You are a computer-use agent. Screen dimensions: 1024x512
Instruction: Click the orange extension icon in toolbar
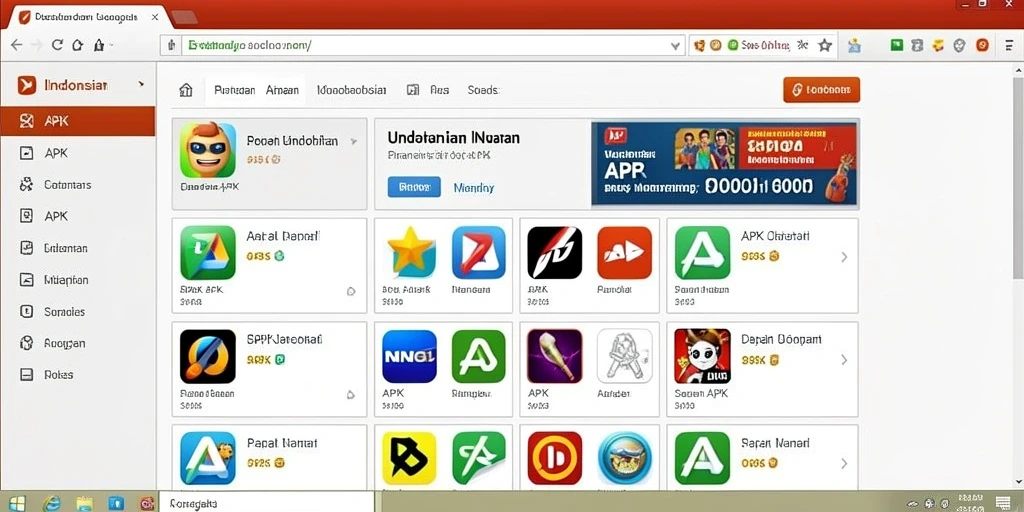coord(982,45)
